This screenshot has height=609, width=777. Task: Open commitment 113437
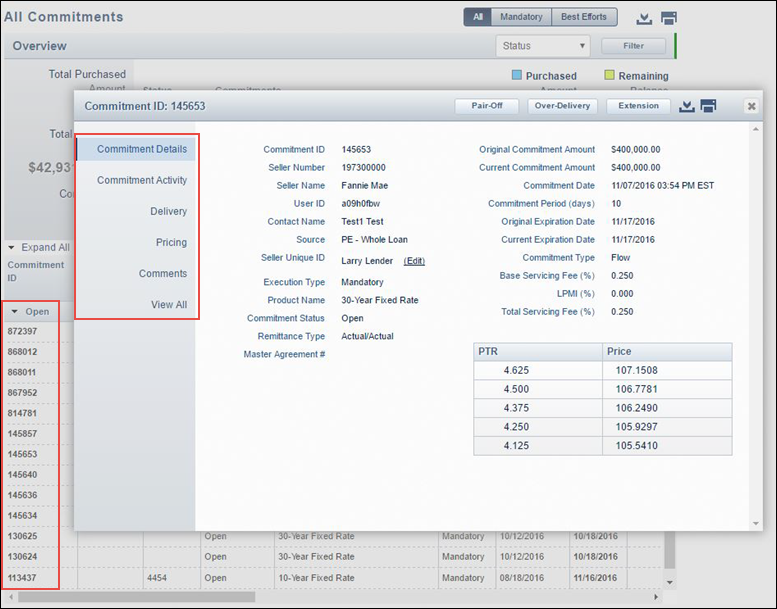click(22, 578)
